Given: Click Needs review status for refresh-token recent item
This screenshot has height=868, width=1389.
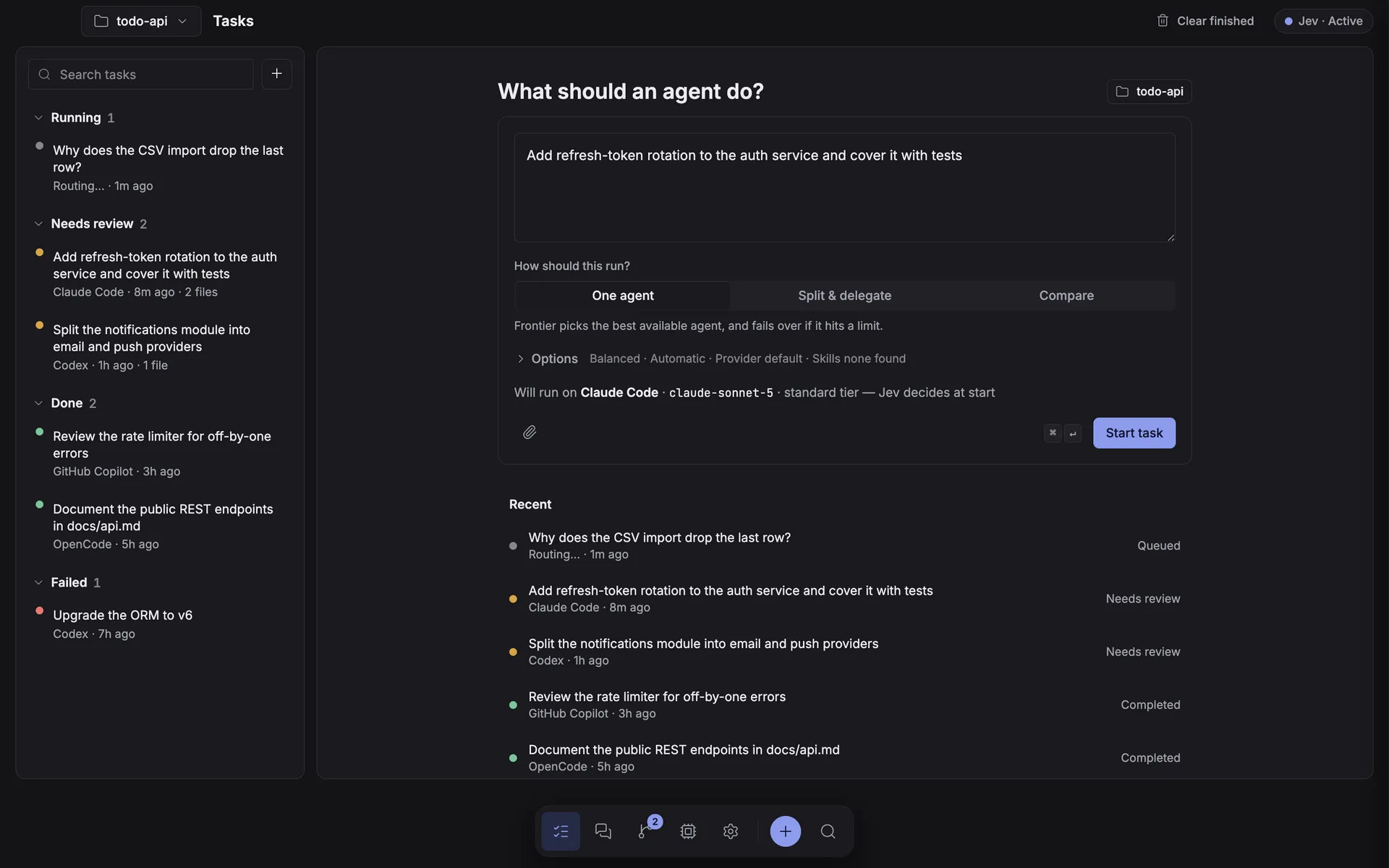Looking at the screenshot, I should (1143, 599).
